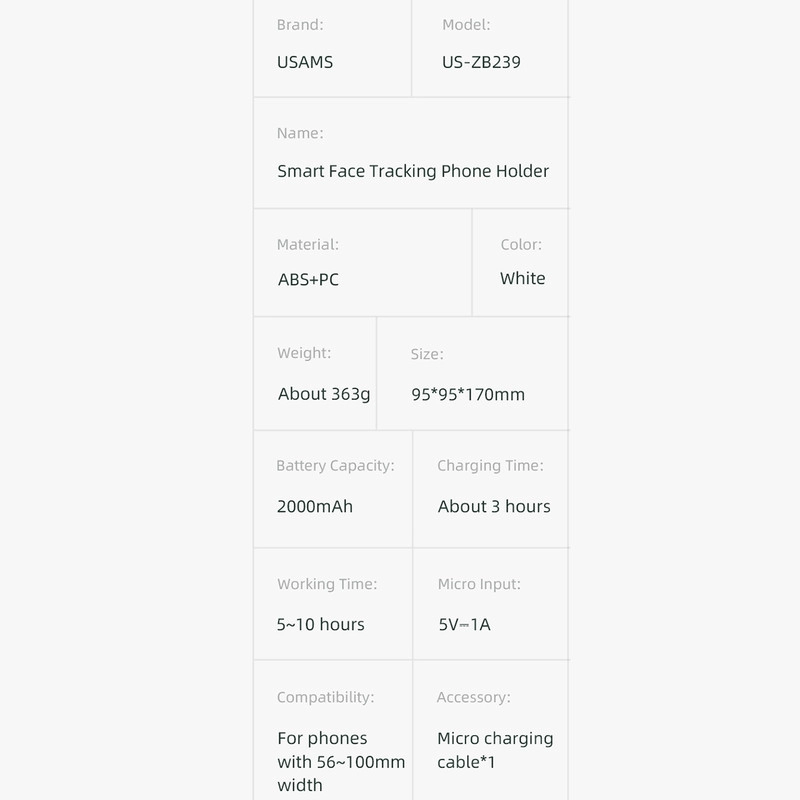Screen dimensions: 800x800
Task: Click the Smart Face Tracking Phone Holder name
Action: (413, 171)
